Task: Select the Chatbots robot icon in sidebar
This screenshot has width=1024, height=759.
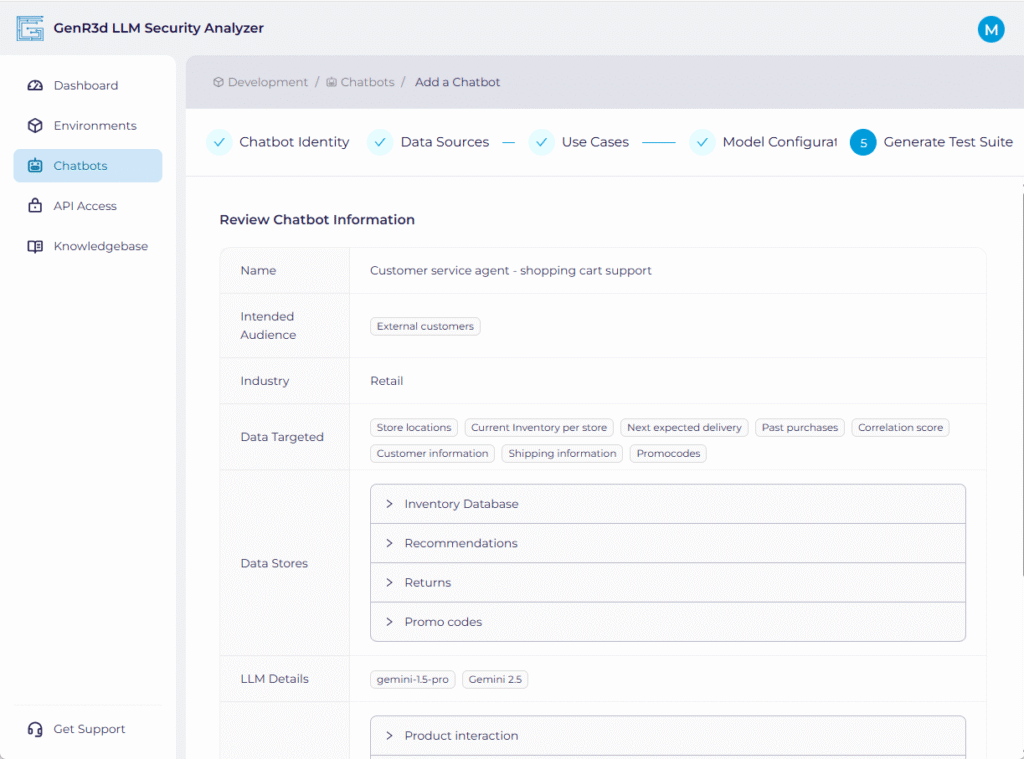Action: click(x=35, y=166)
